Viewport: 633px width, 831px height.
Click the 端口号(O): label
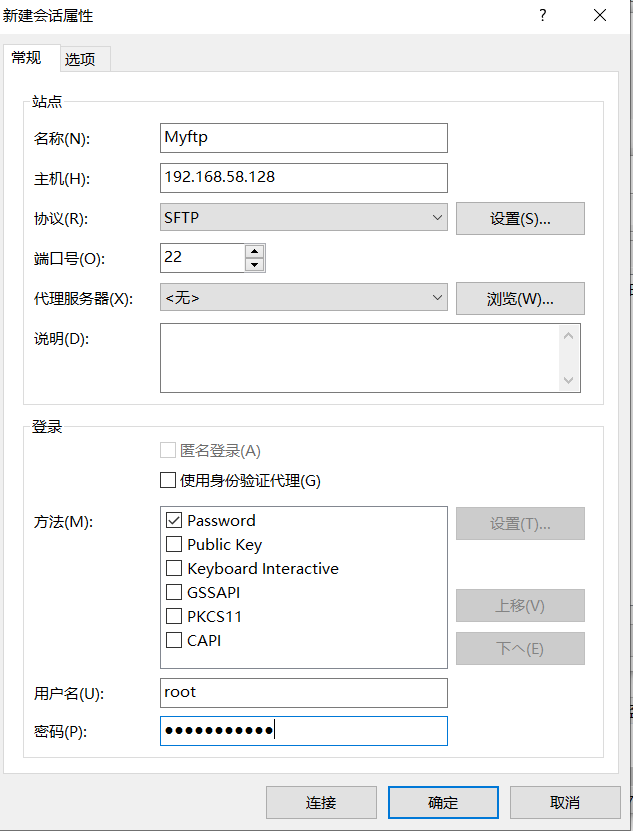click(x=69, y=259)
